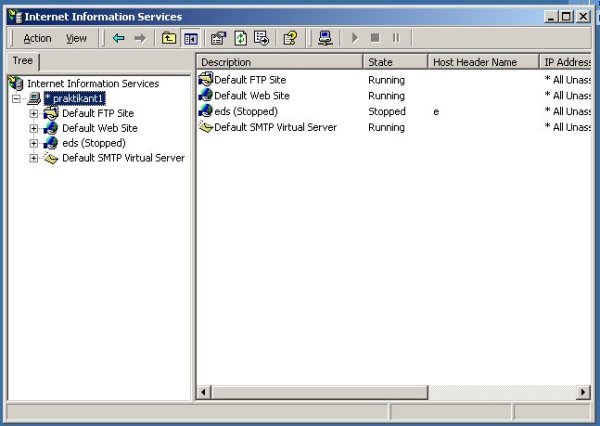600x426 pixels.
Task: Click the Refresh toolbar icon
Action: click(x=240, y=38)
